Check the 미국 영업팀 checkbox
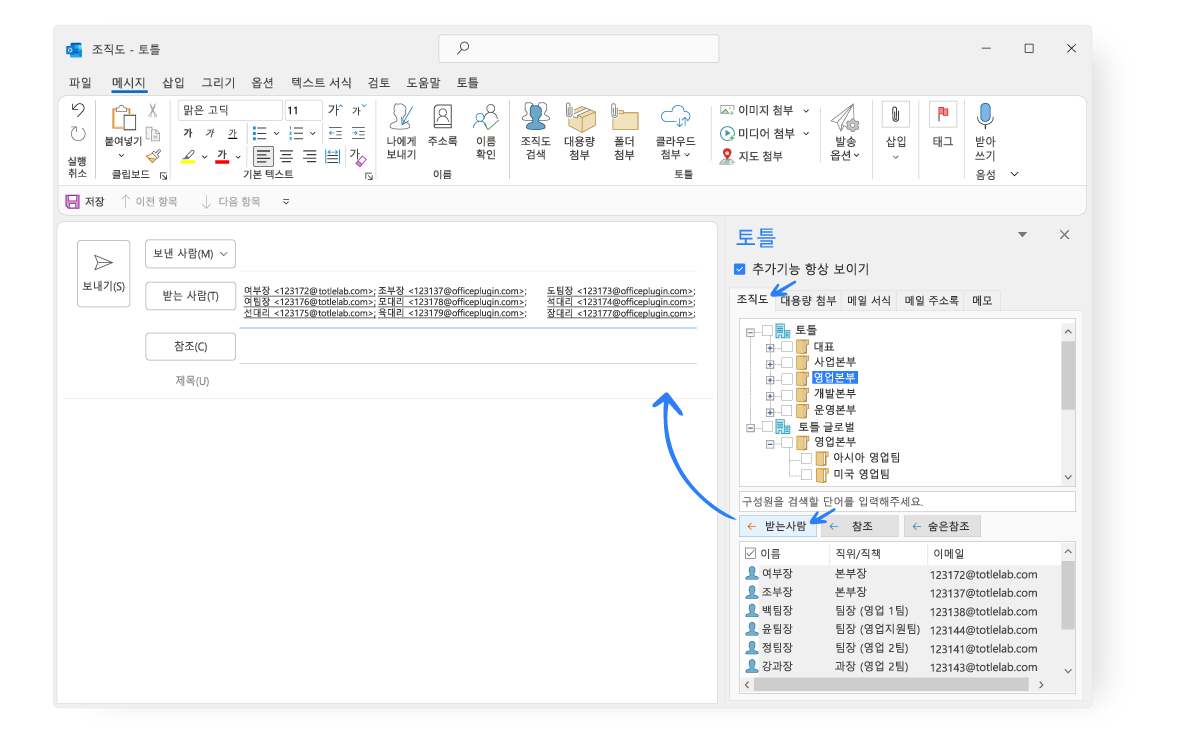This screenshot has width=1200, height=750. (x=807, y=474)
